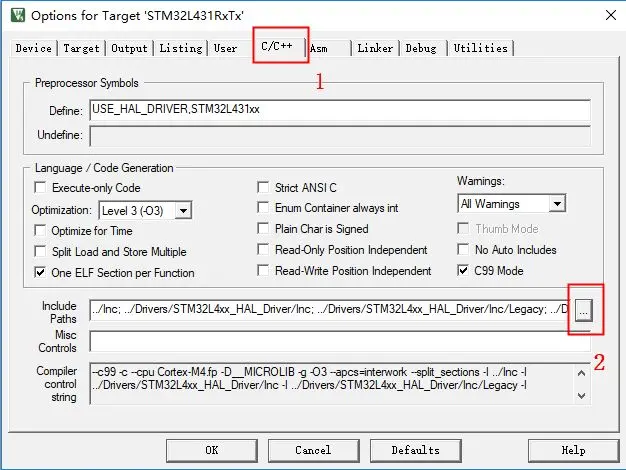Close the Options for Target dialog
The height and width of the screenshot is (470, 626).
[x=610, y=15]
